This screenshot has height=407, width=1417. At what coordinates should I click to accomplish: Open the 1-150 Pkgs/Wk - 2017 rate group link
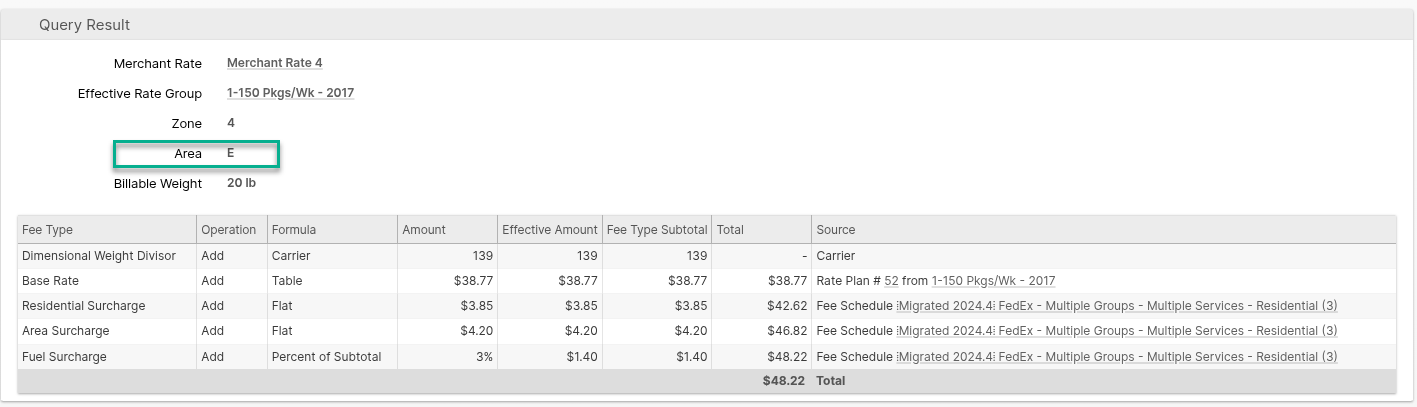[290, 93]
